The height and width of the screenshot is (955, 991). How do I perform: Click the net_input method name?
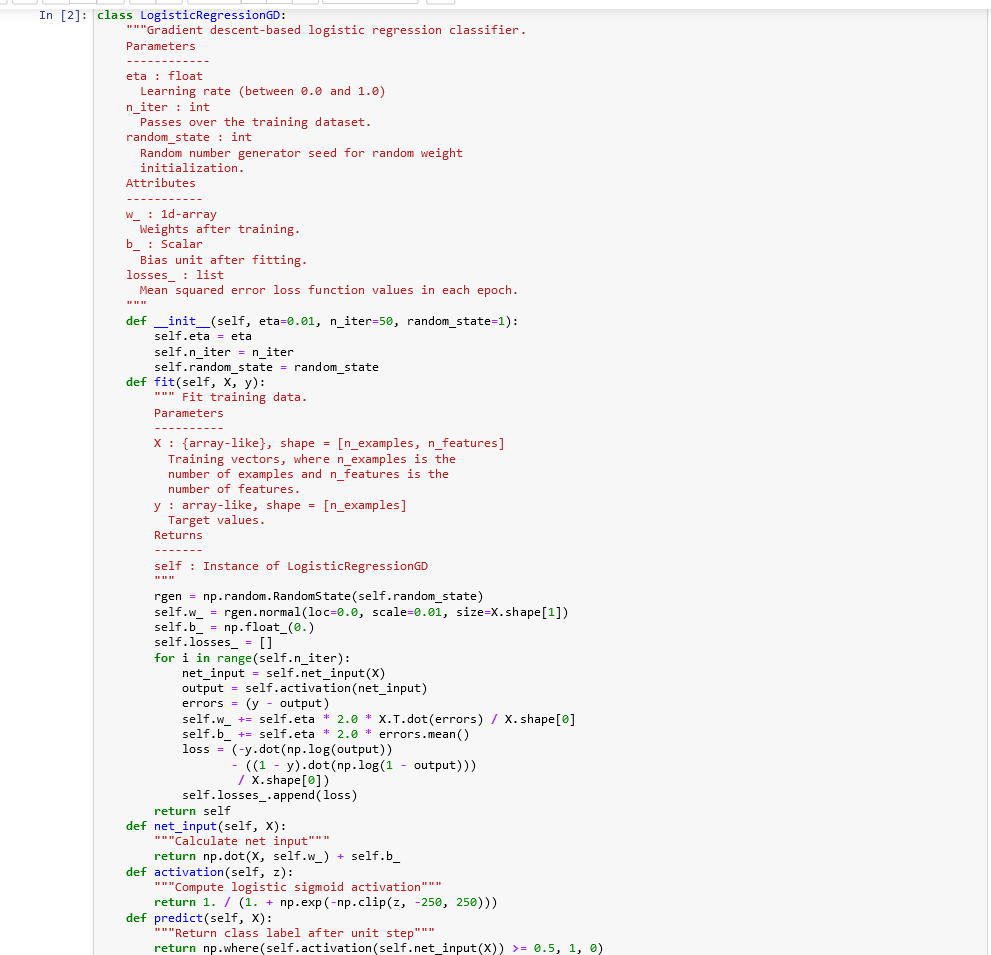(185, 825)
